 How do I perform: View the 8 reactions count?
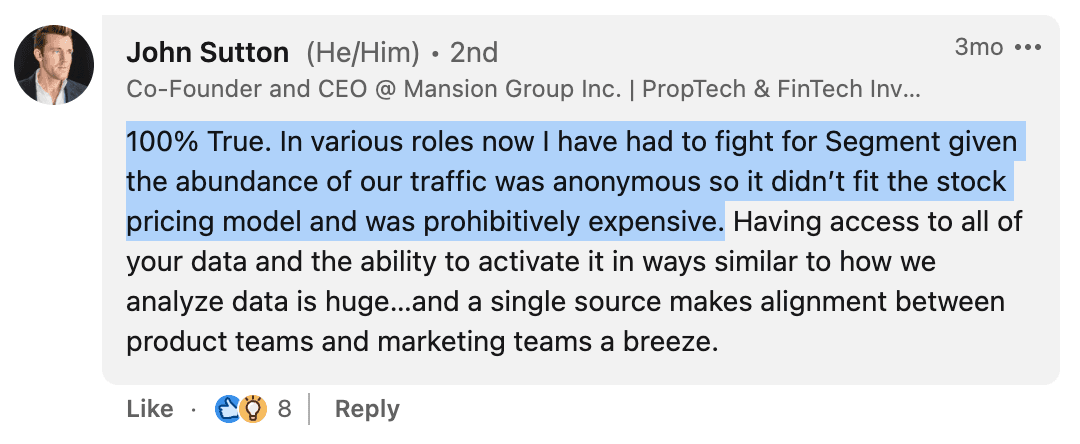point(285,408)
